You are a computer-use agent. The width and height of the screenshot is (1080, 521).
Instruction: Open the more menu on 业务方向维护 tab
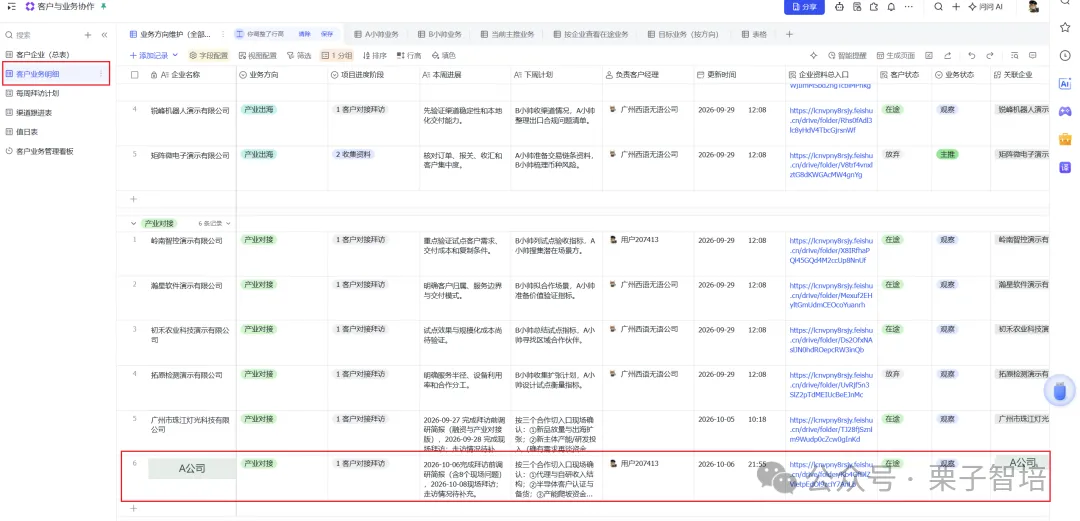[x=222, y=34]
